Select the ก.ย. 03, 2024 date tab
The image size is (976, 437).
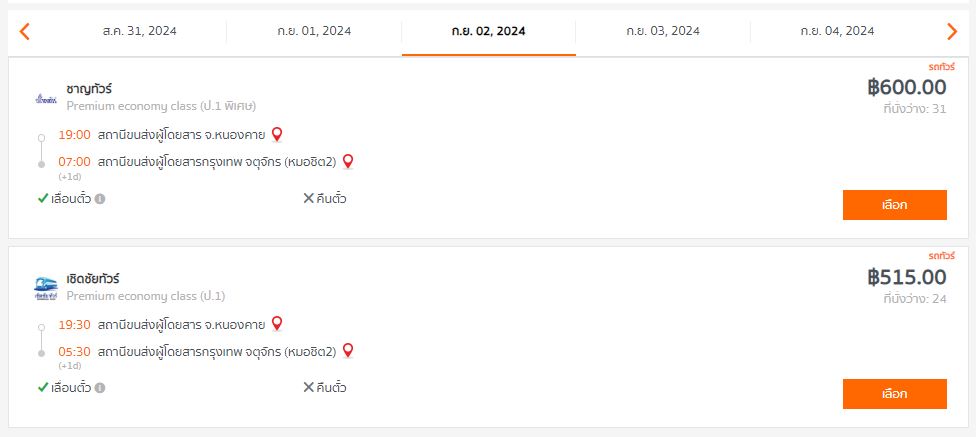coord(663,31)
